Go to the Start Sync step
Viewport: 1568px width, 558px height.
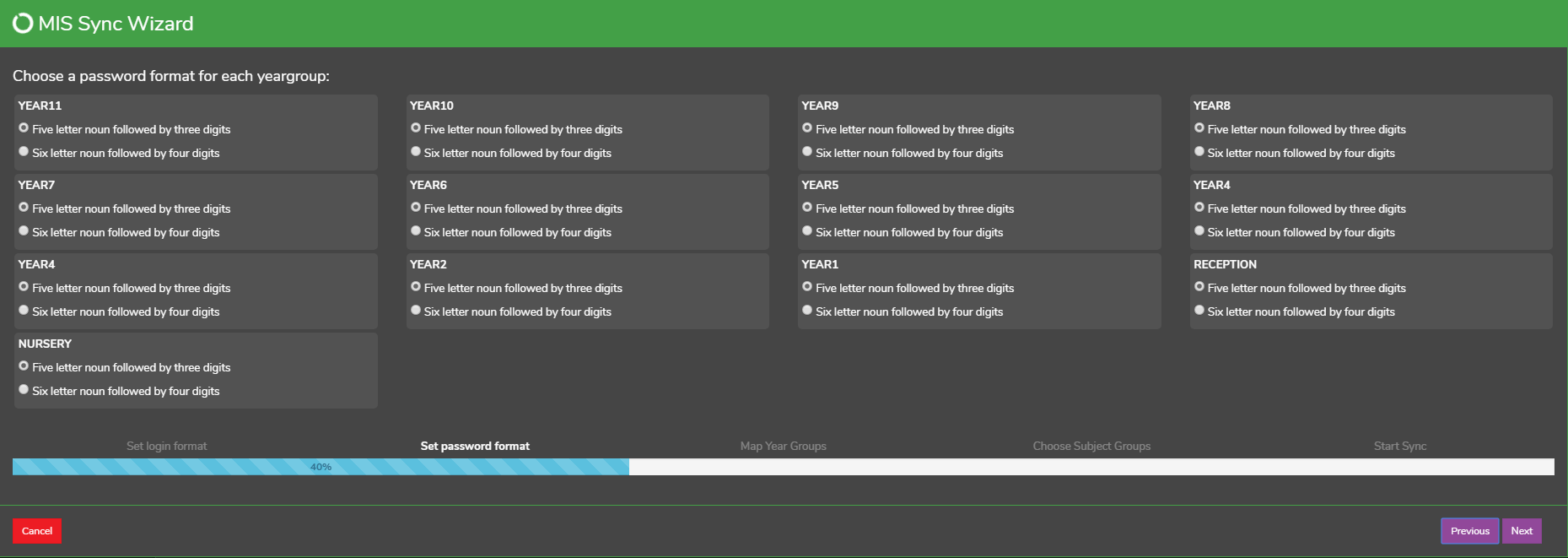1400,447
